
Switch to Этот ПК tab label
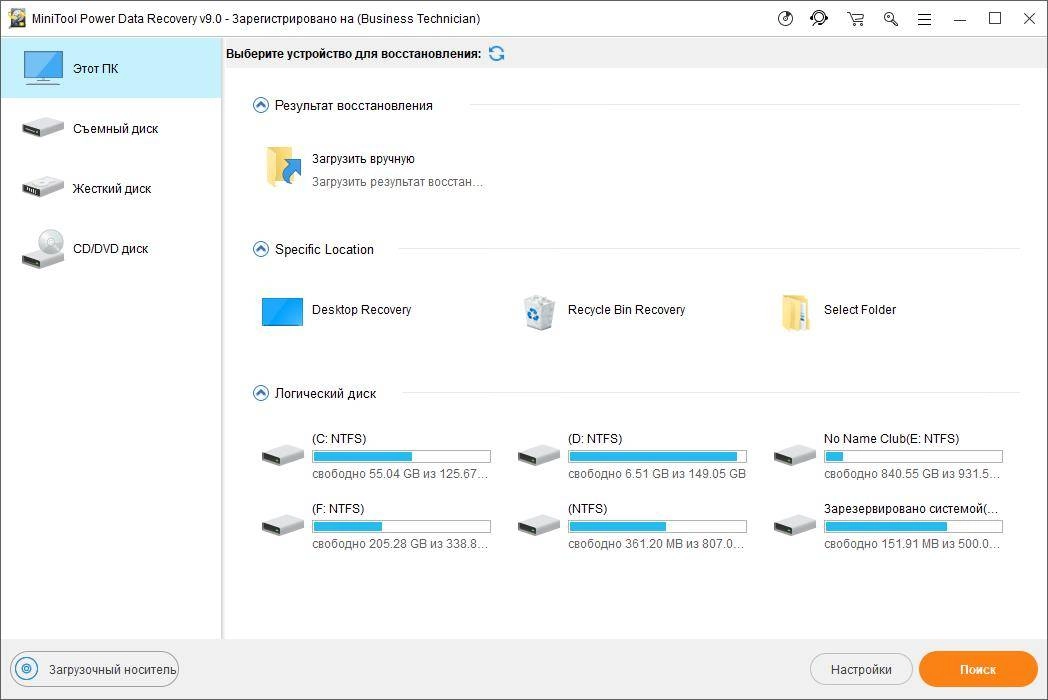(96, 68)
